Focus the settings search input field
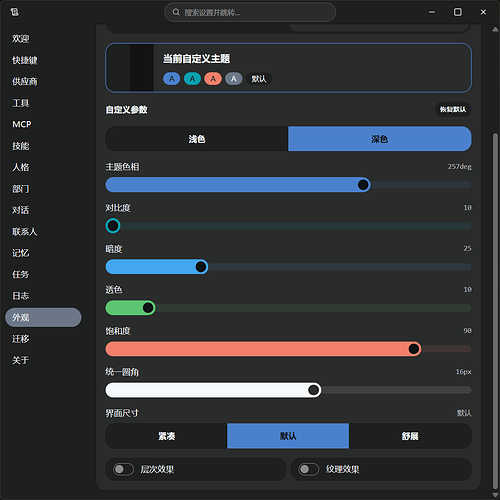 pyautogui.click(x=250, y=12)
